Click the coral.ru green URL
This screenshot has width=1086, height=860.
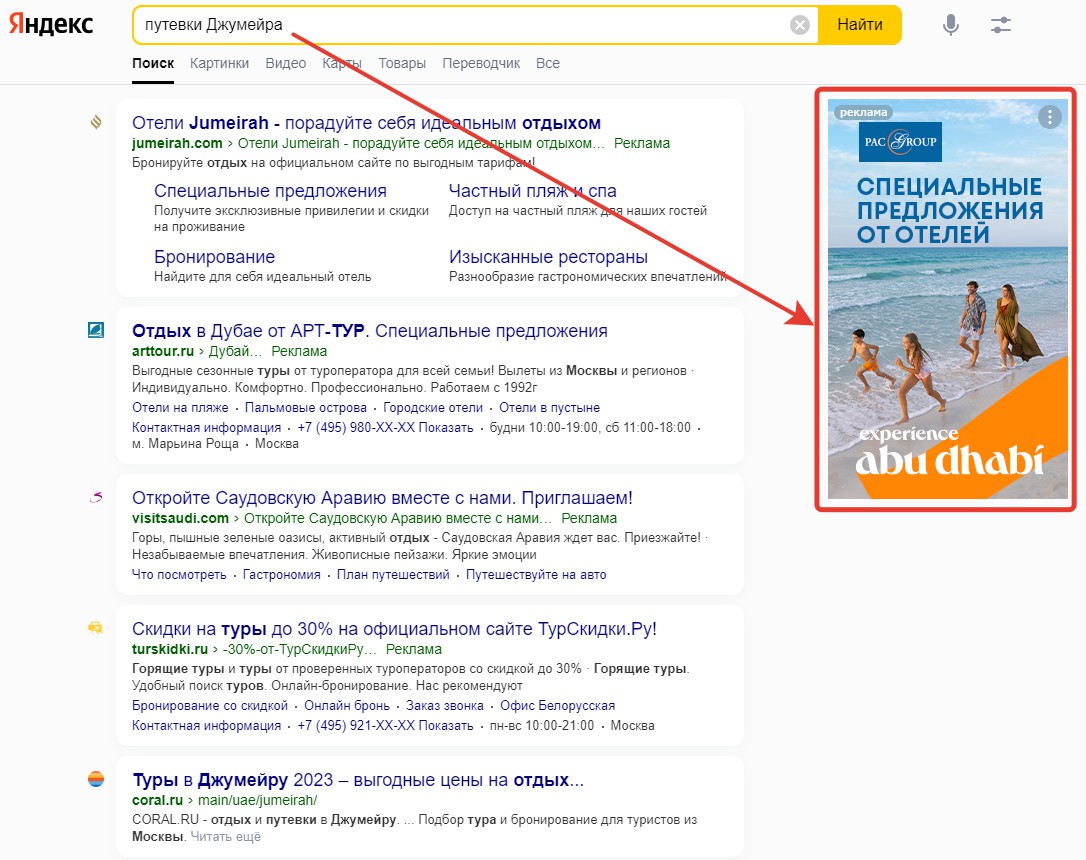click(157, 800)
